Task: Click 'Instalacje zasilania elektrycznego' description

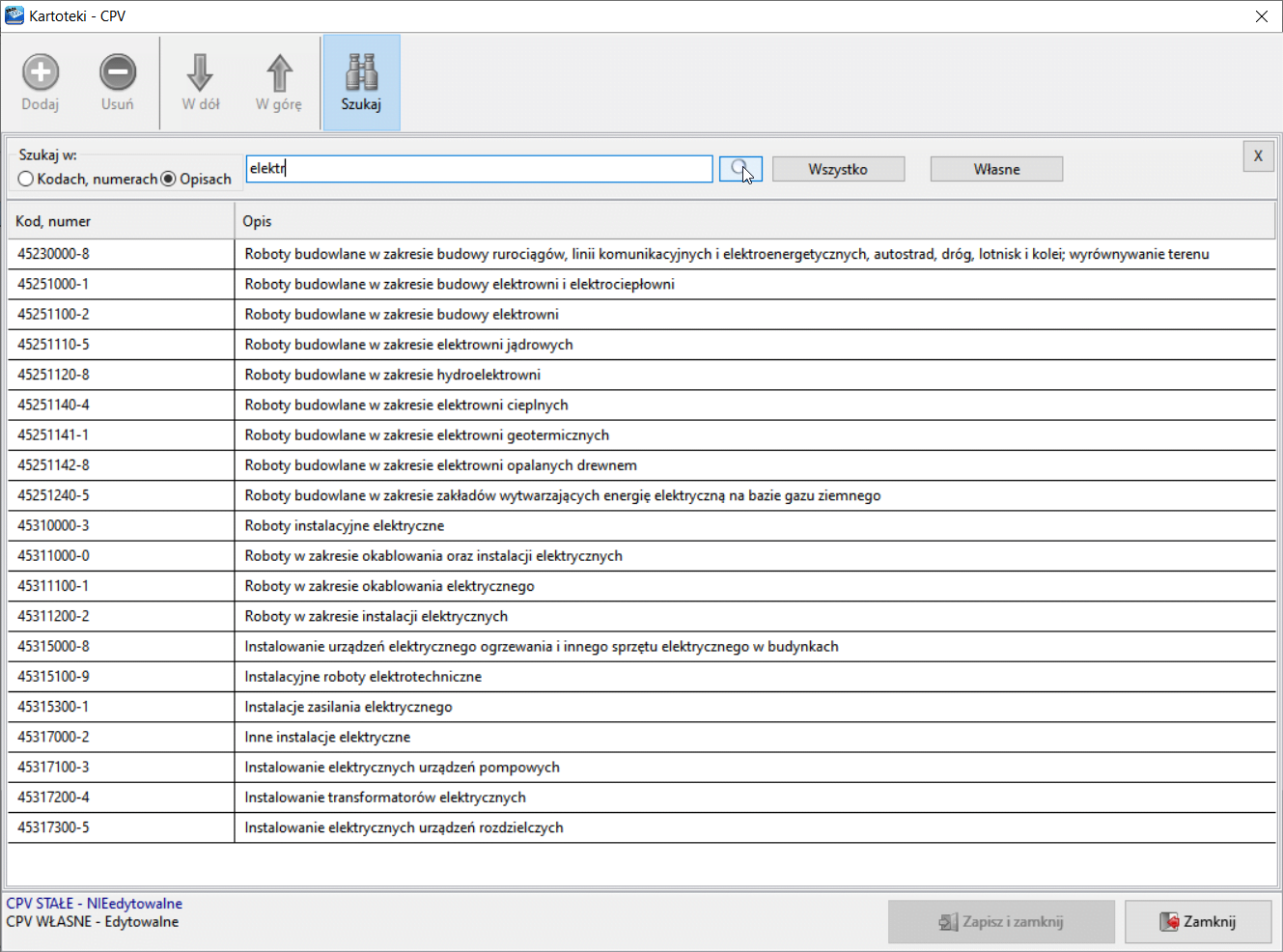Action: (755, 707)
